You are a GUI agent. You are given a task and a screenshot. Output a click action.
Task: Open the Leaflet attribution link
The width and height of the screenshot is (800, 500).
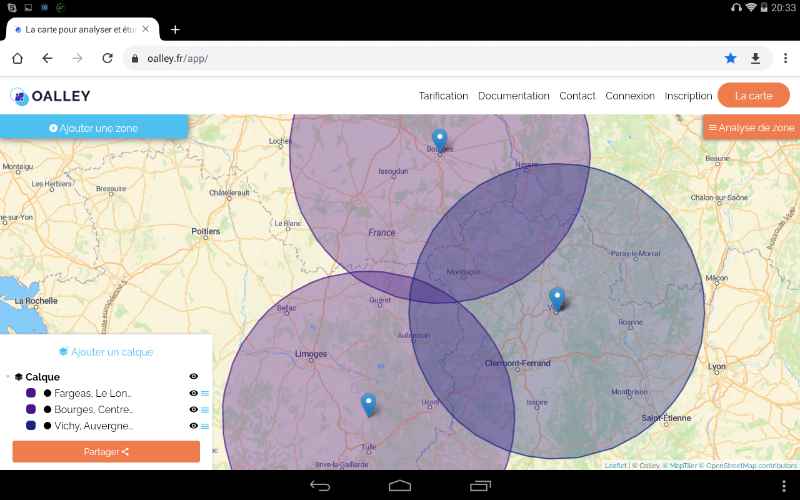point(615,465)
